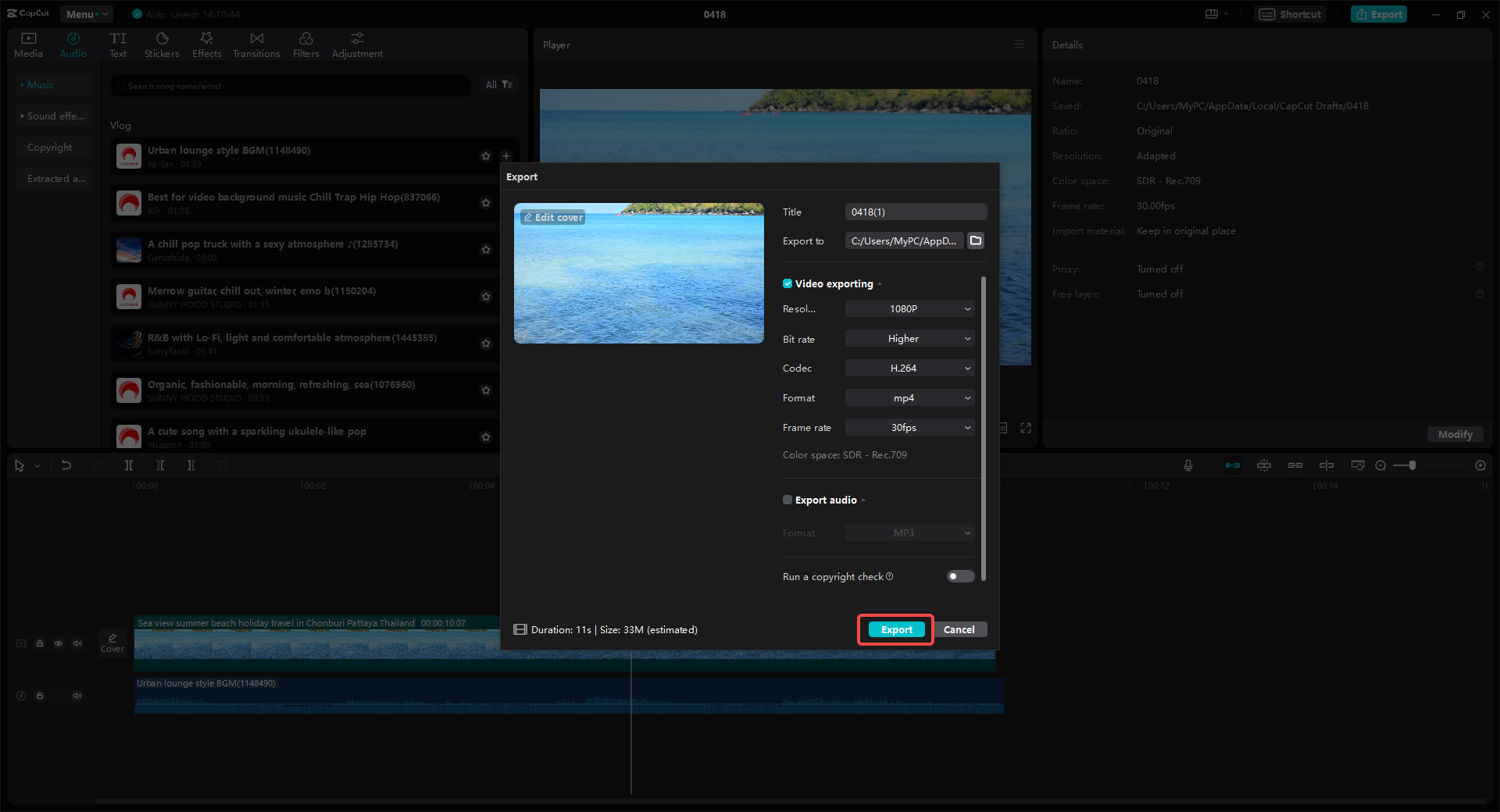
Task: Switch to the Media tab
Action: (28, 43)
